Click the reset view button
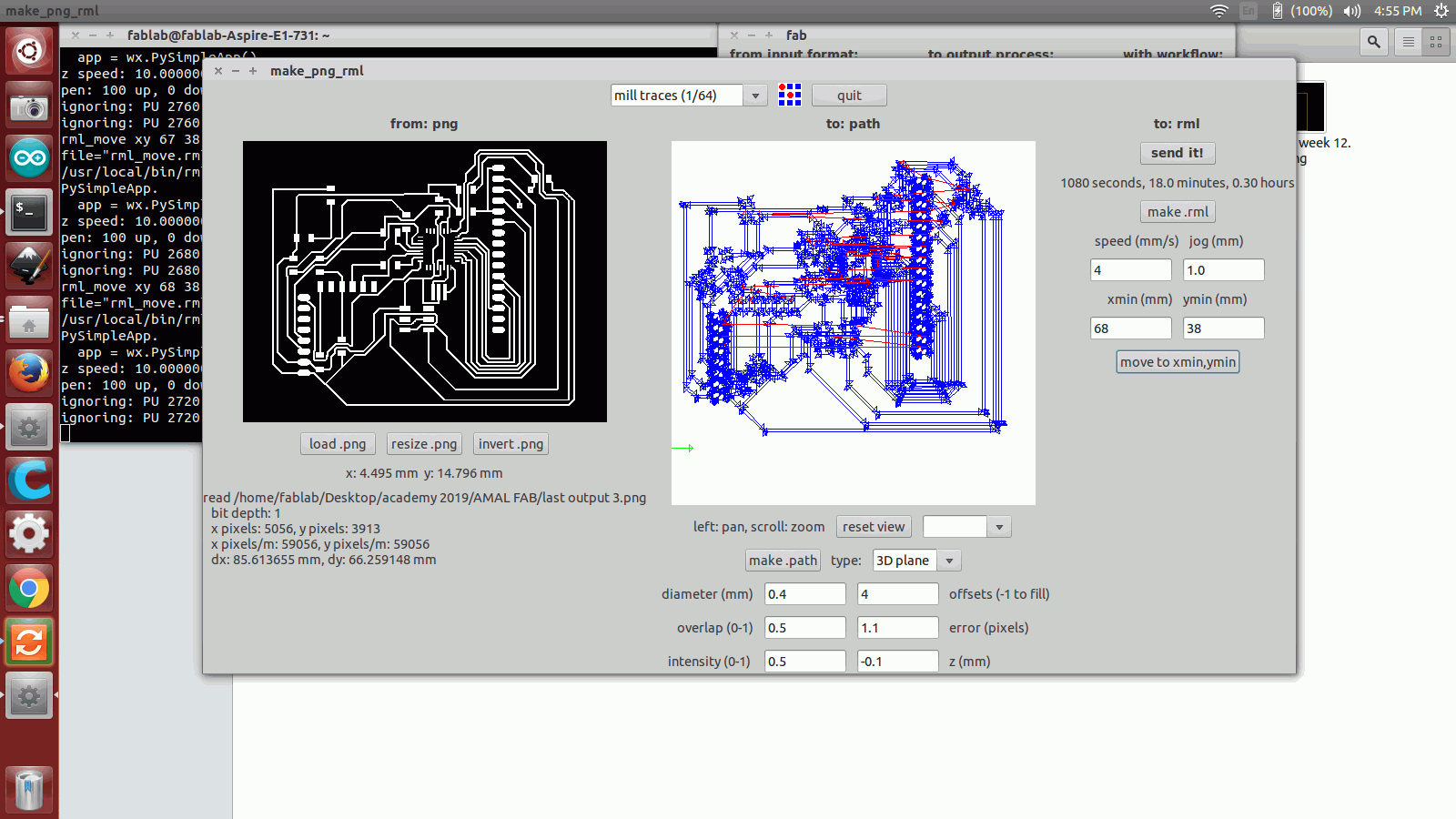 pos(874,526)
